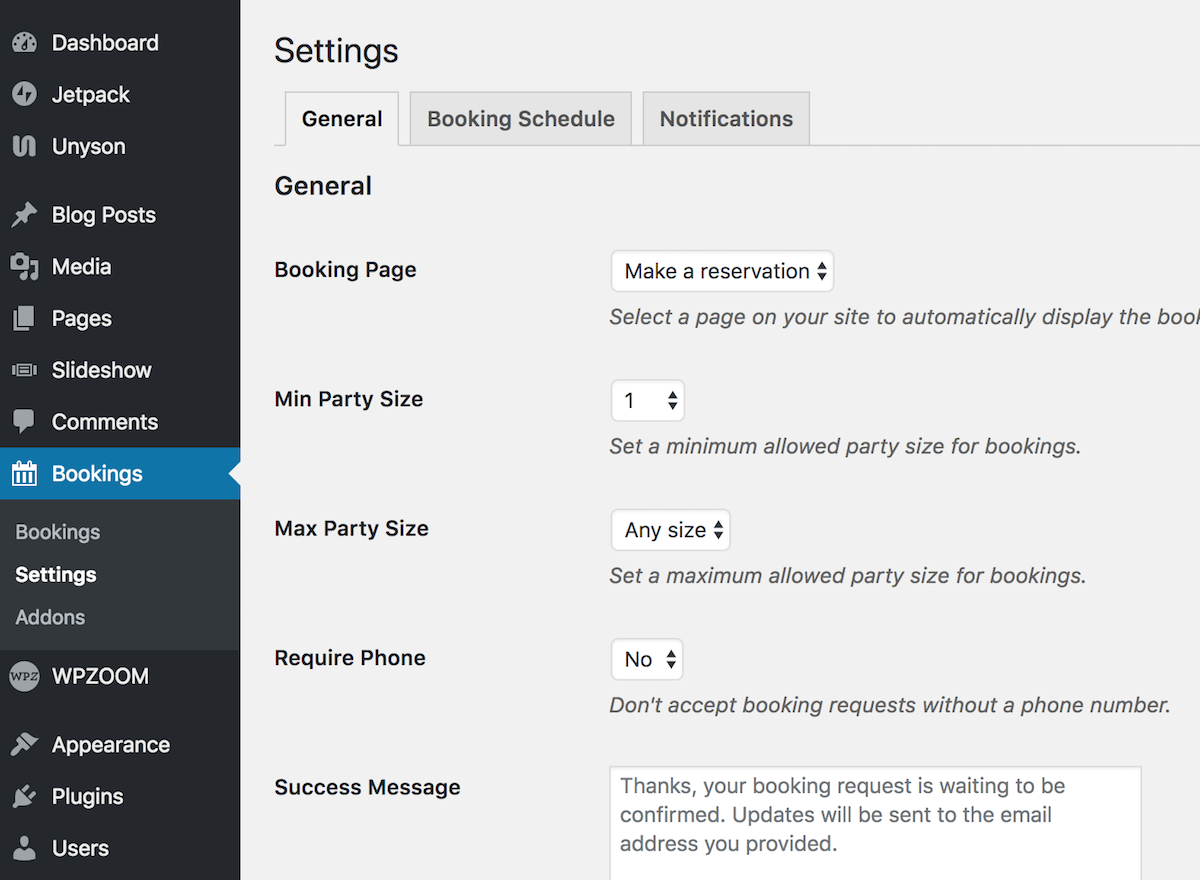
Task: Open the Users menu label
Action: click(x=80, y=849)
